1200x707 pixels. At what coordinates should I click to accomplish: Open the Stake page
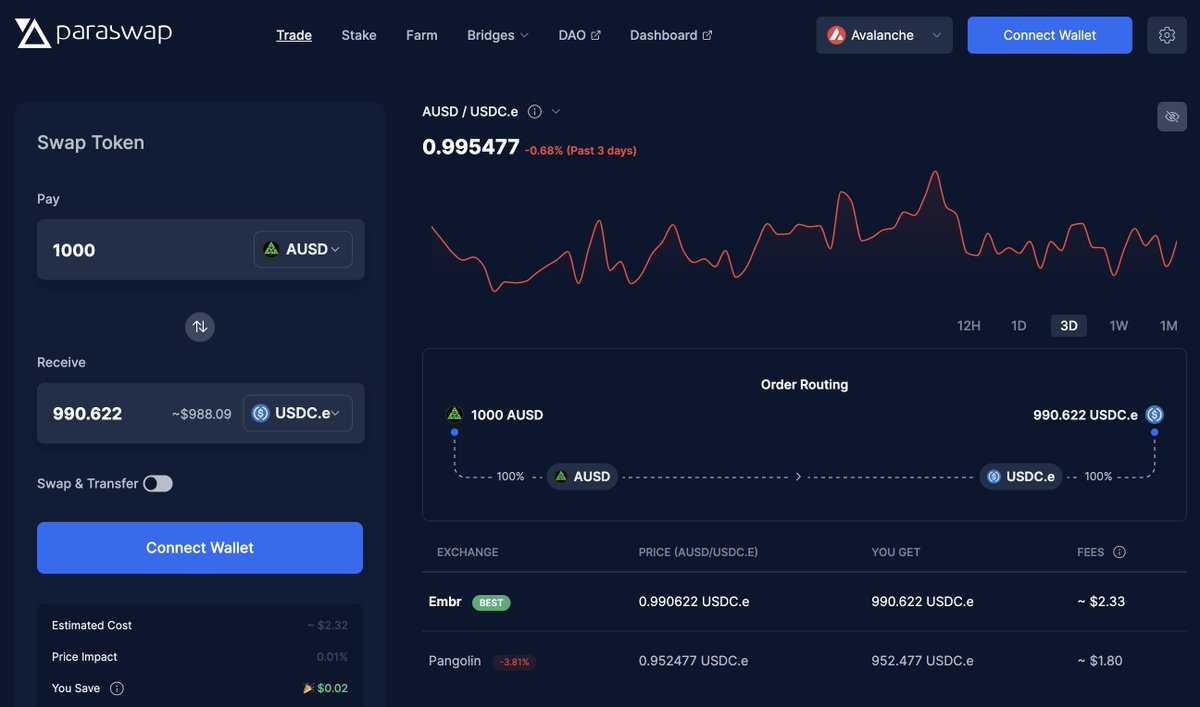[359, 35]
